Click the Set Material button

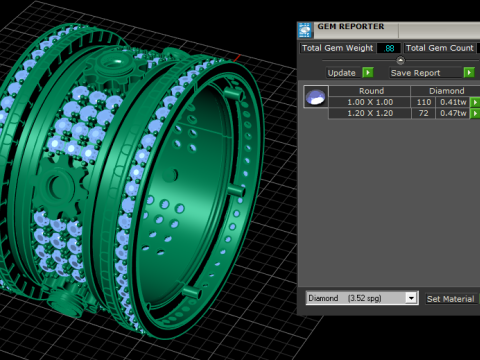point(450,299)
